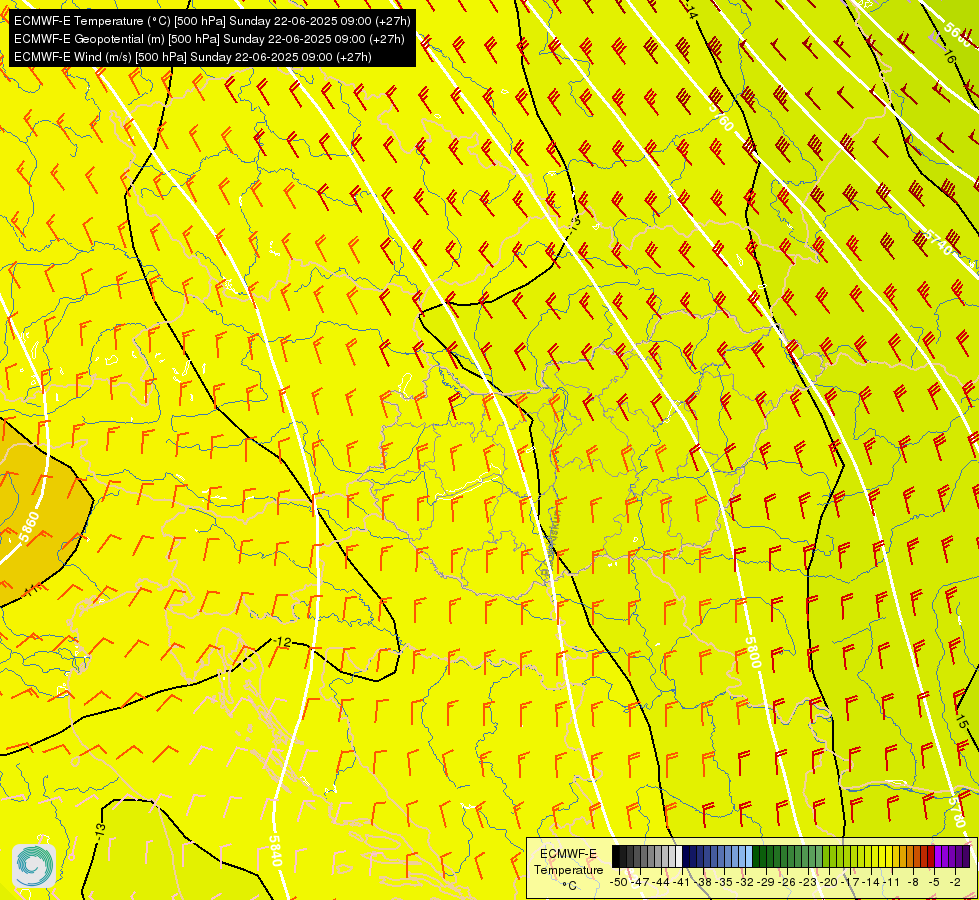
Task: Click the -8 value in the legend
Action: pyautogui.click(x=913, y=882)
